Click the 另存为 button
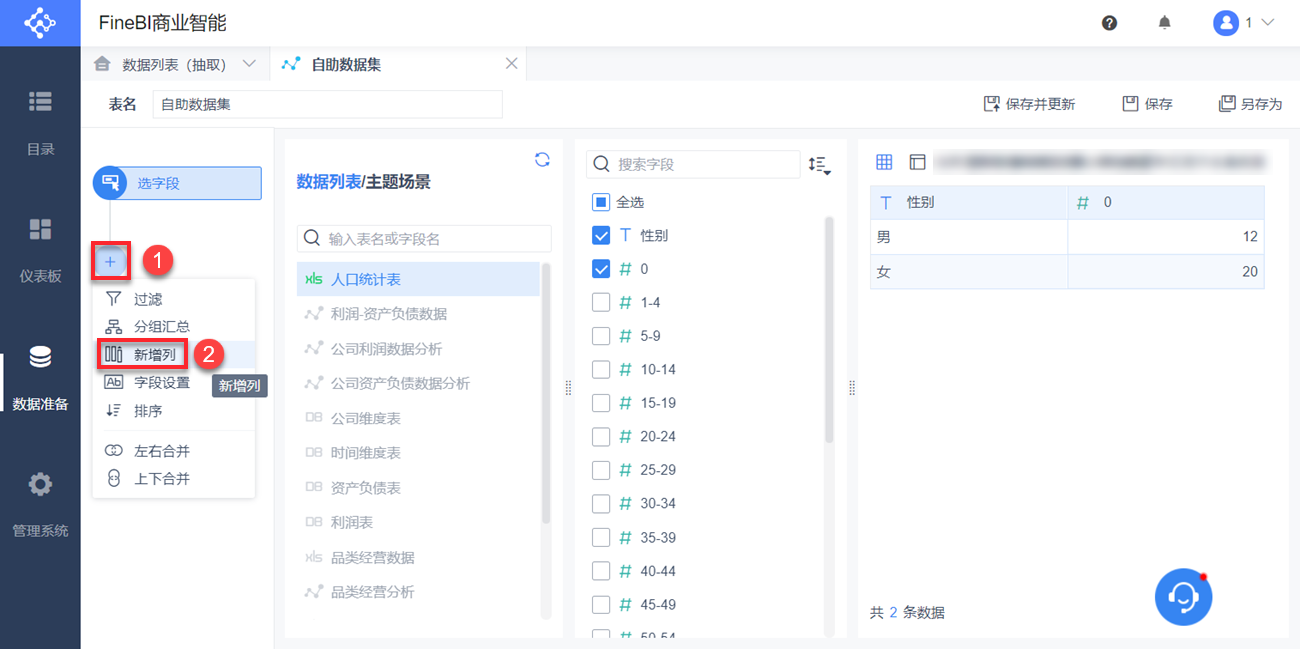The image size is (1300, 649). click(x=1250, y=104)
